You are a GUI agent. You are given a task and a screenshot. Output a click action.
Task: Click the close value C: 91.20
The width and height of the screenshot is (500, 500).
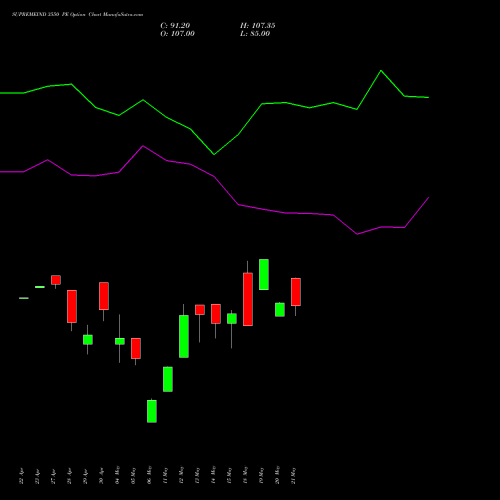coord(175,26)
